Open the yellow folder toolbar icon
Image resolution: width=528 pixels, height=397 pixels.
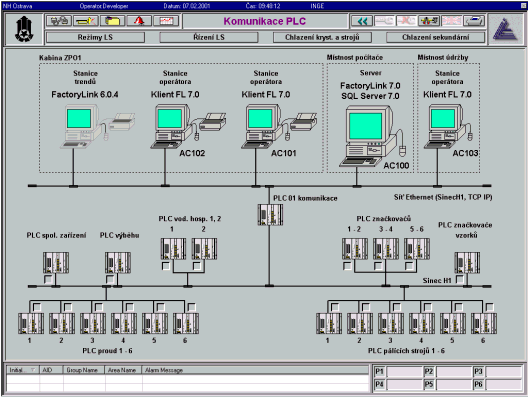113,21
